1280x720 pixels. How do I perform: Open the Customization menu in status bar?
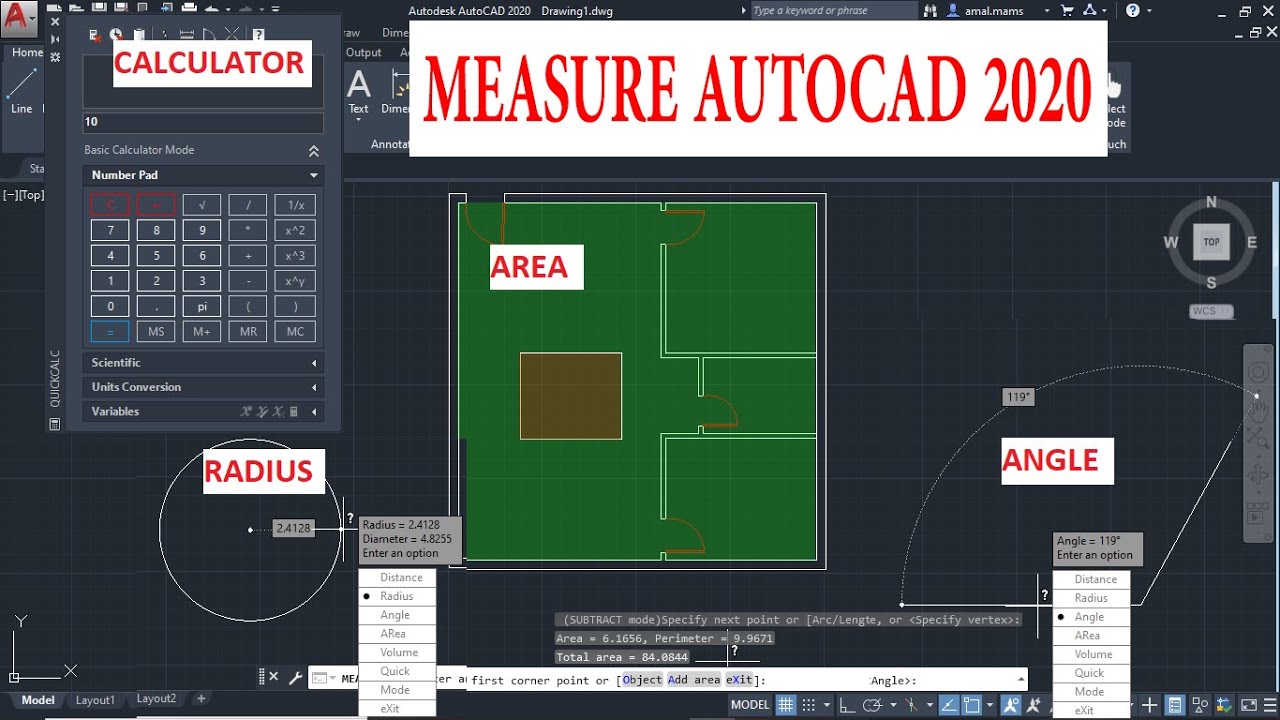click(x=1268, y=705)
